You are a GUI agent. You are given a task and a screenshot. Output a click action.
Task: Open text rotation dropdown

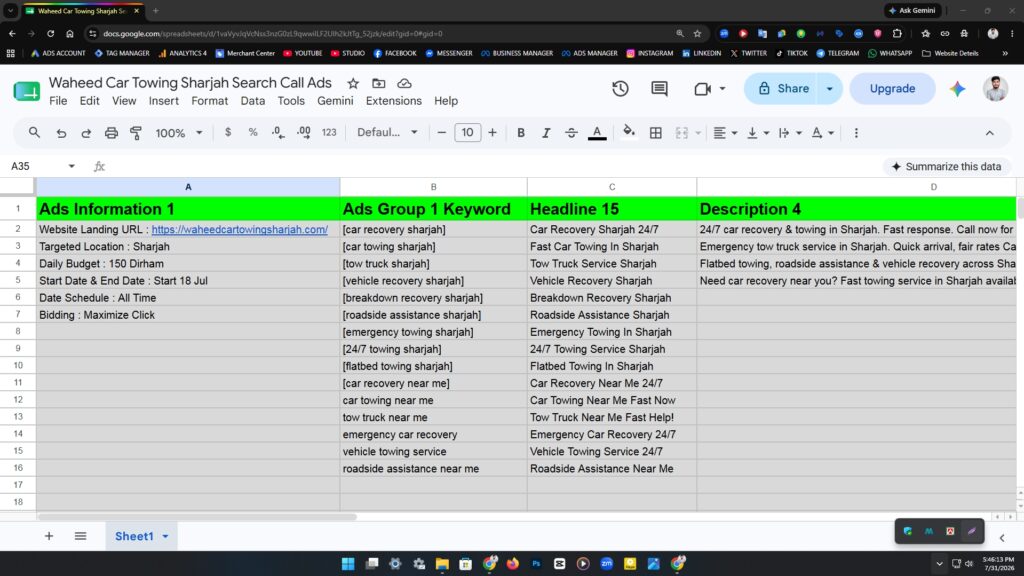pos(822,133)
